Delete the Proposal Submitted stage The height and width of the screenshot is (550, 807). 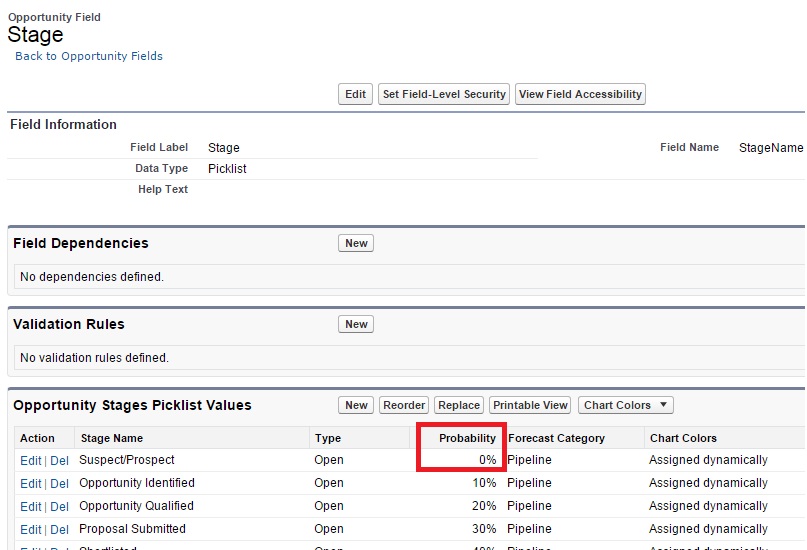(60, 530)
